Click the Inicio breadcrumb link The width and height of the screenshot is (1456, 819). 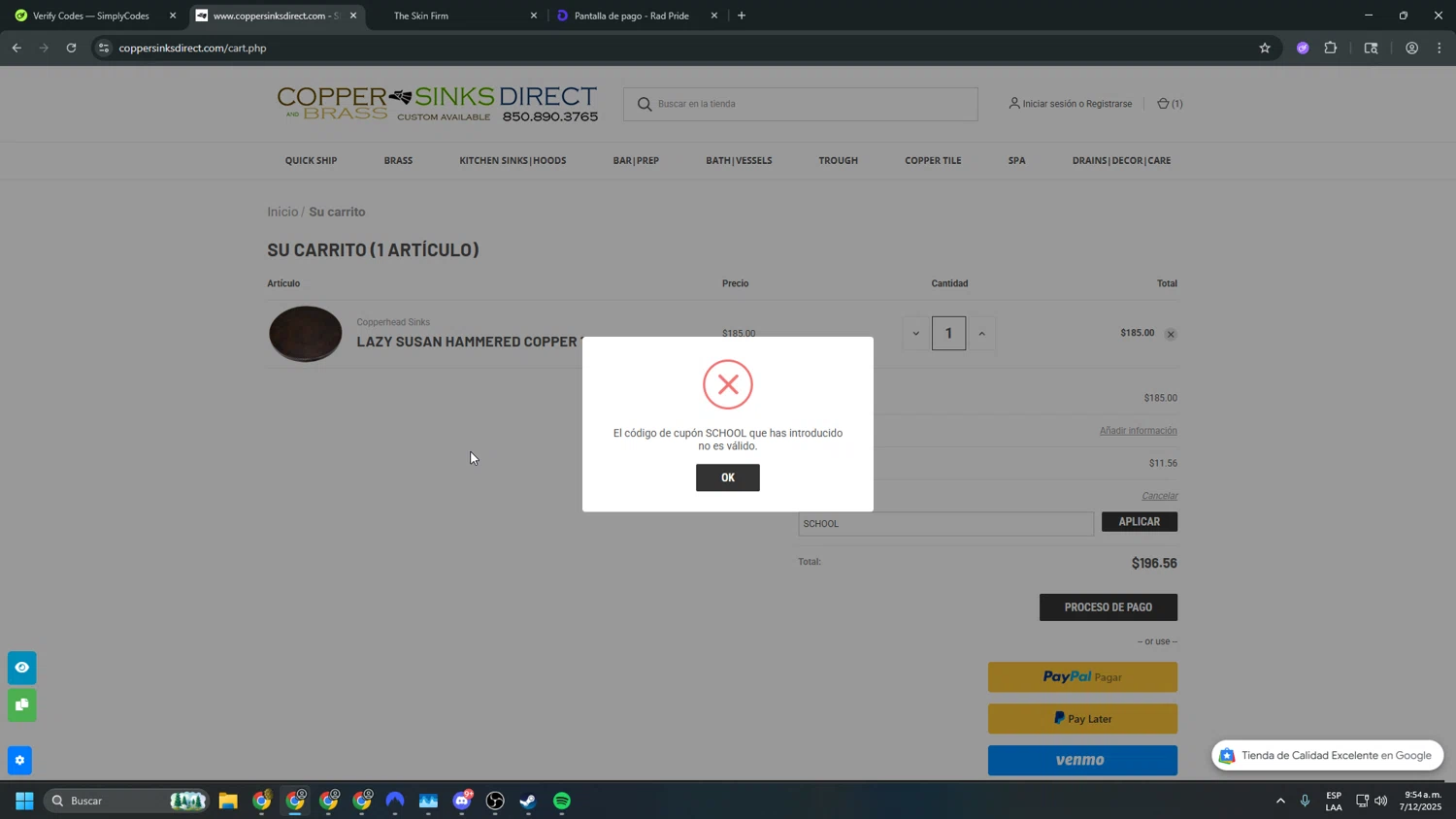click(282, 212)
